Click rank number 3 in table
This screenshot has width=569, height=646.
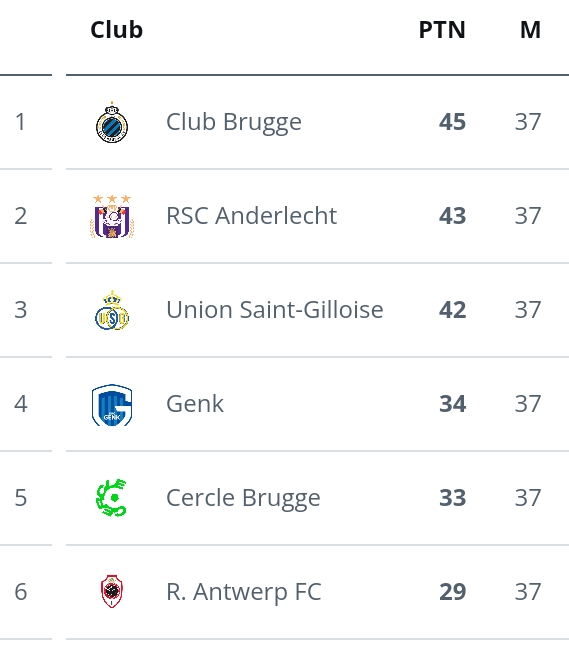tap(21, 310)
